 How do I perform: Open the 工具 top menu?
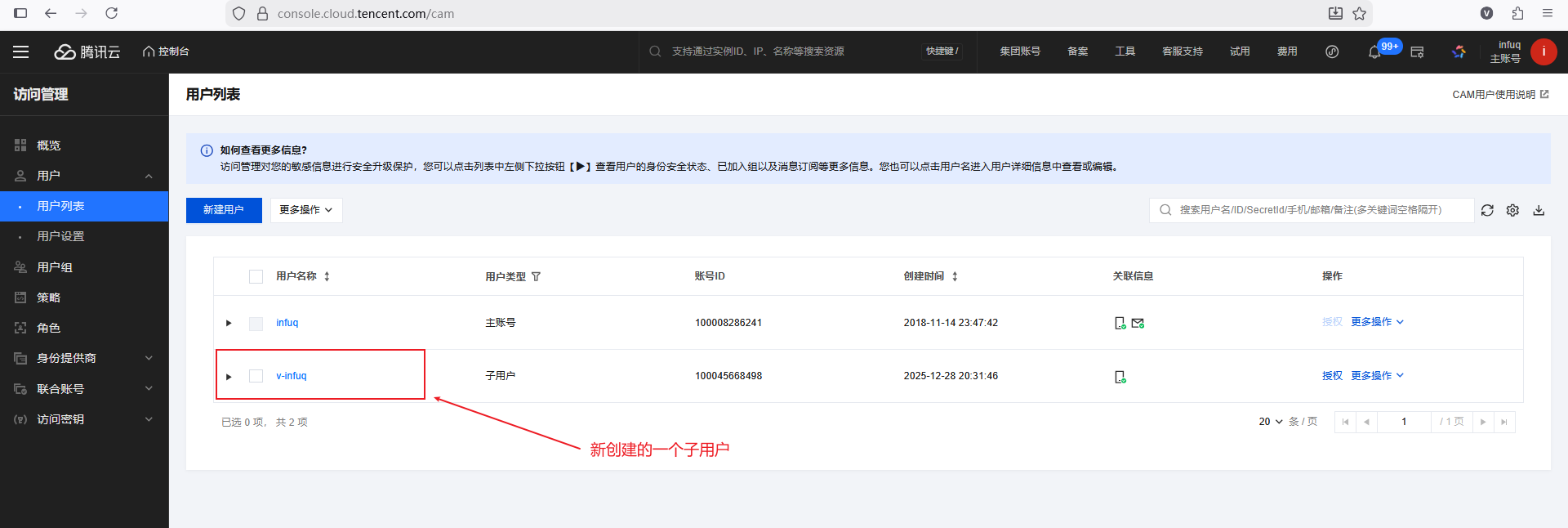[1125, 51]
